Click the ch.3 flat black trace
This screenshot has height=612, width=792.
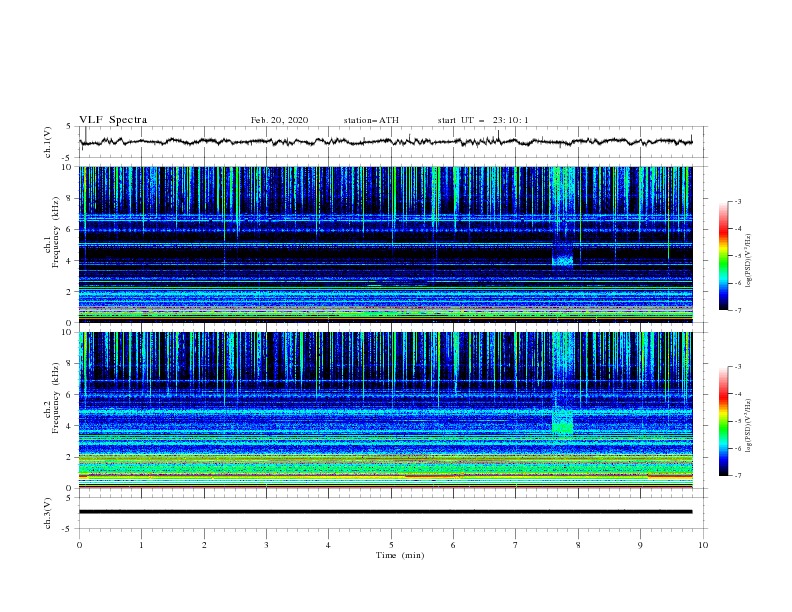(x=386, y=512)
